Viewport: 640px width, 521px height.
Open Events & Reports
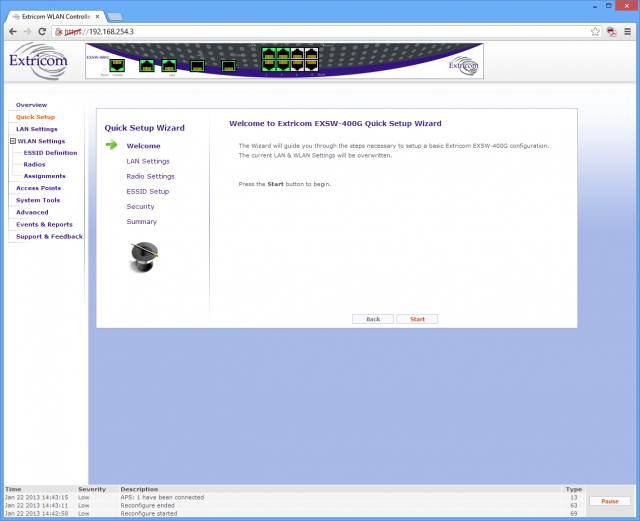pyautogui.click(x=44, y=224)
